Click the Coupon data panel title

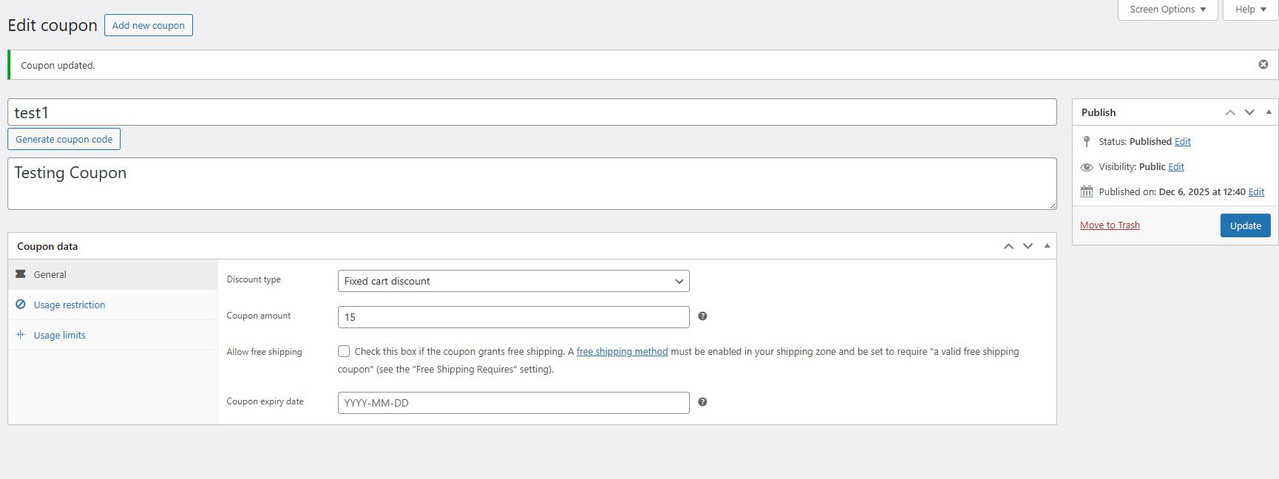47,246
